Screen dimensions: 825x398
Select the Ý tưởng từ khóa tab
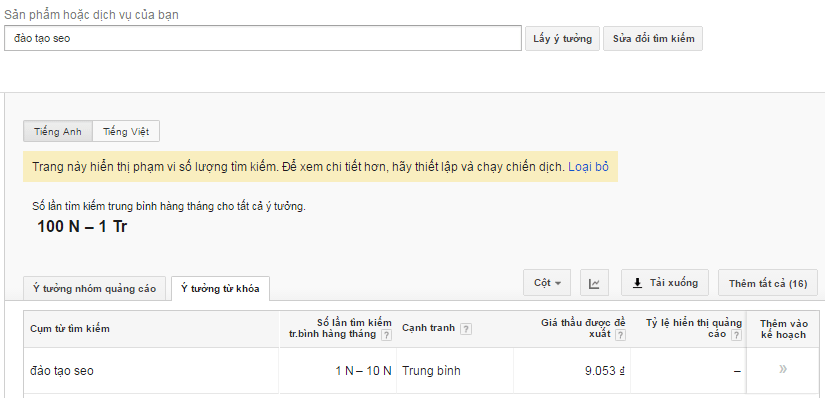220,288
